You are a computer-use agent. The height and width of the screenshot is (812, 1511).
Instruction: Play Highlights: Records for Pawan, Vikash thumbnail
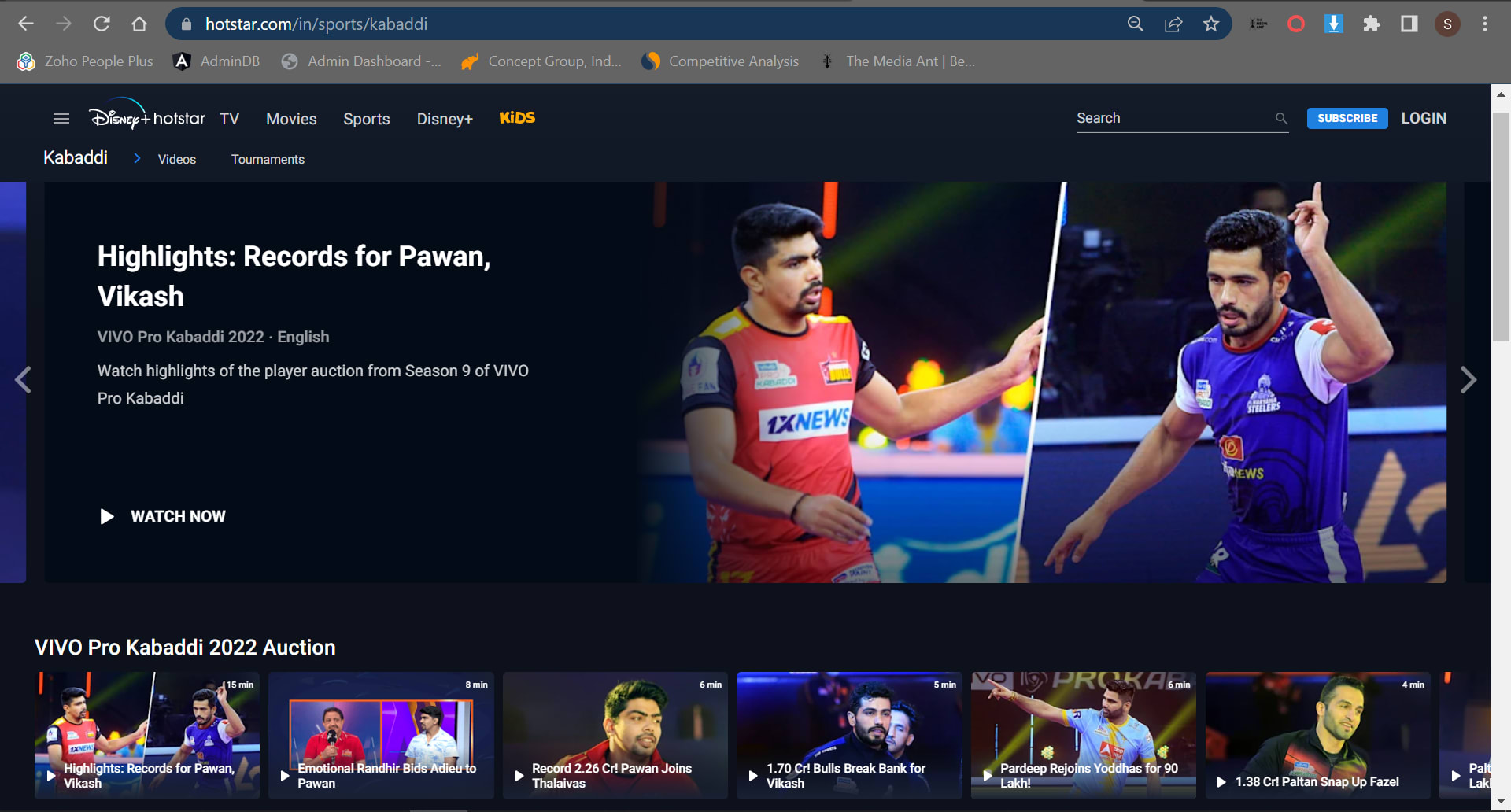[x=147, y=735]
